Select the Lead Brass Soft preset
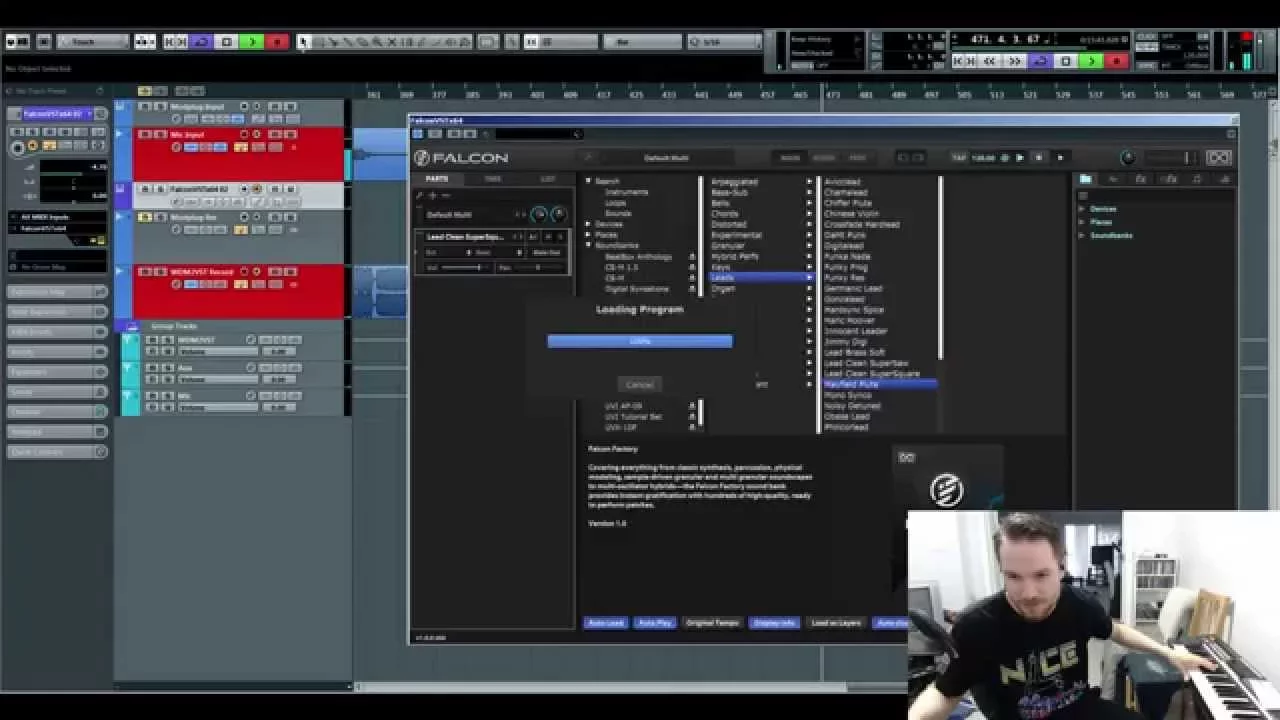 click(855, 352)
